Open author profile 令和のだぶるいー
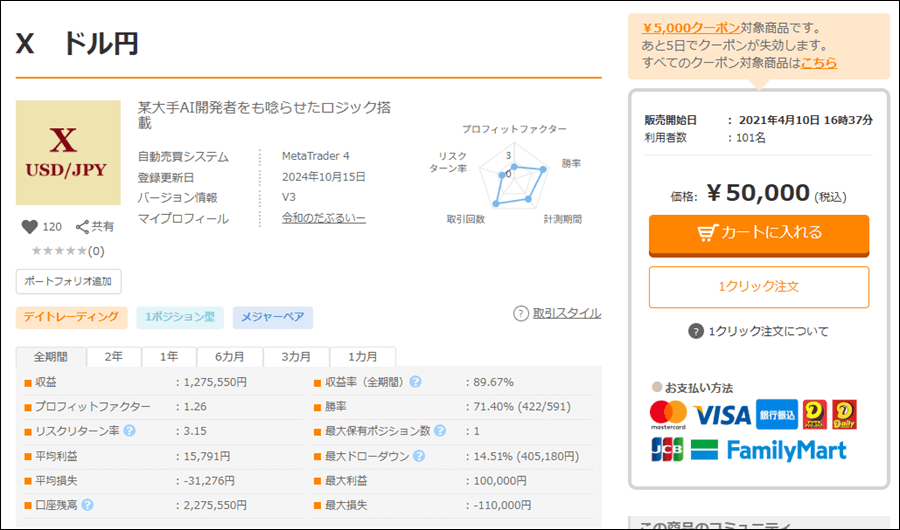The image size is (900, 530). [x=323, y=218]
